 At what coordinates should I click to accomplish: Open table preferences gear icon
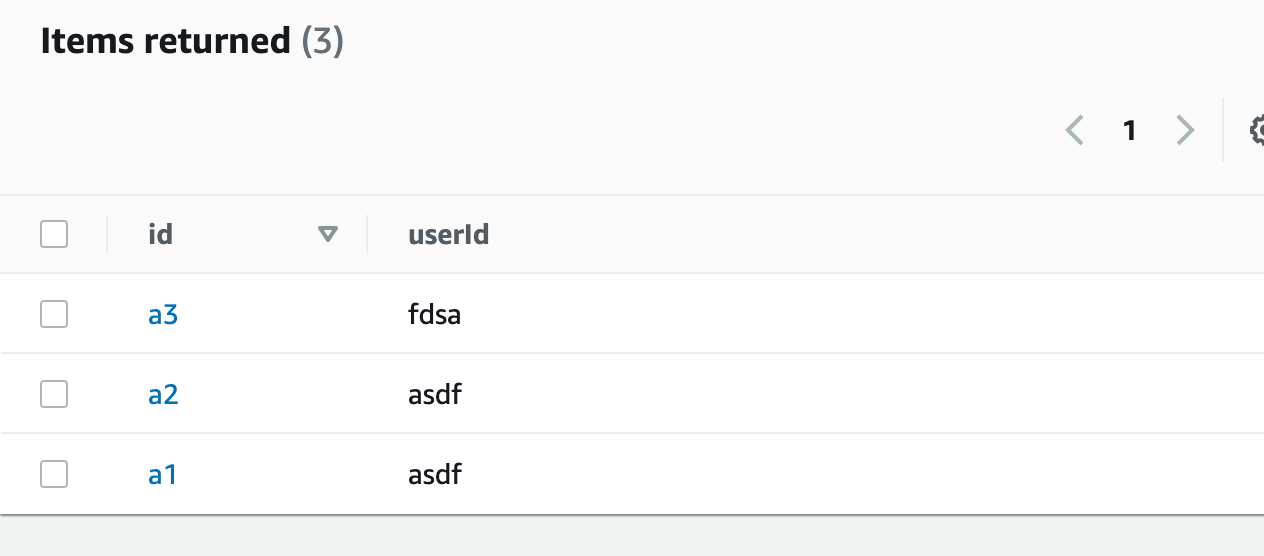tap(1257, 130)
